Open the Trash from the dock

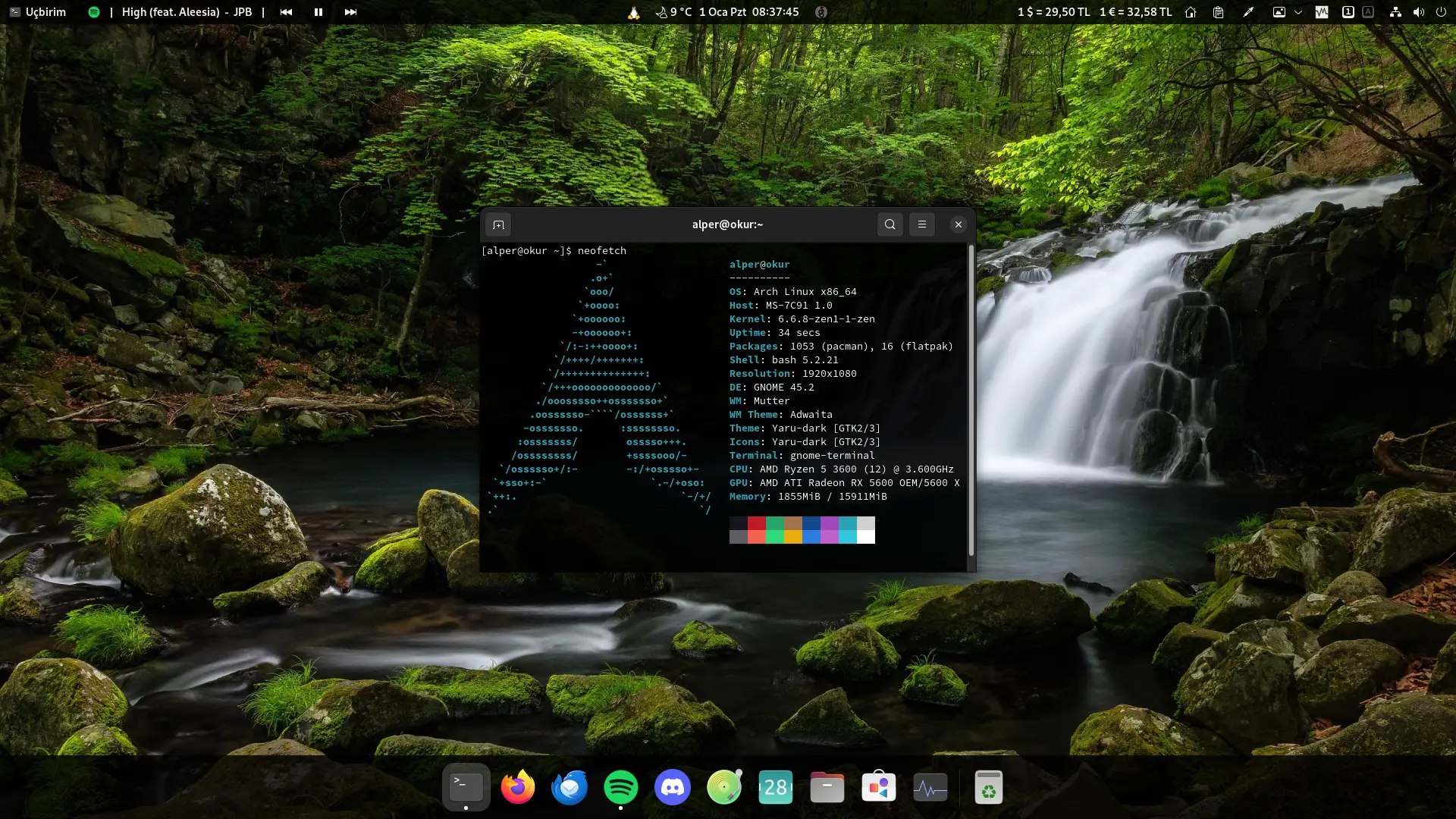click(x=989, y=787)
